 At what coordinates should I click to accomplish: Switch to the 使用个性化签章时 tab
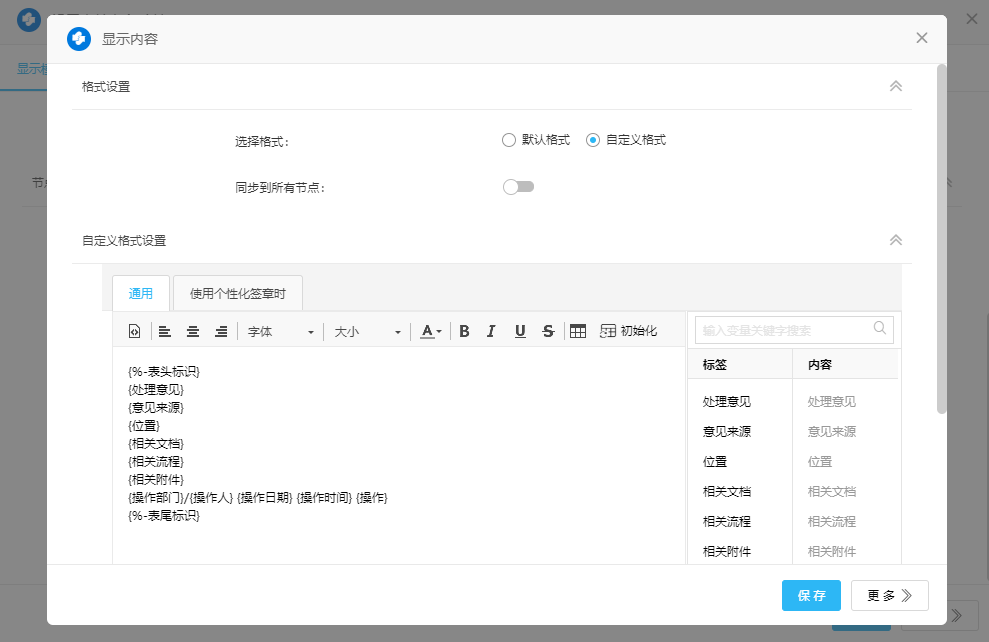238,294
